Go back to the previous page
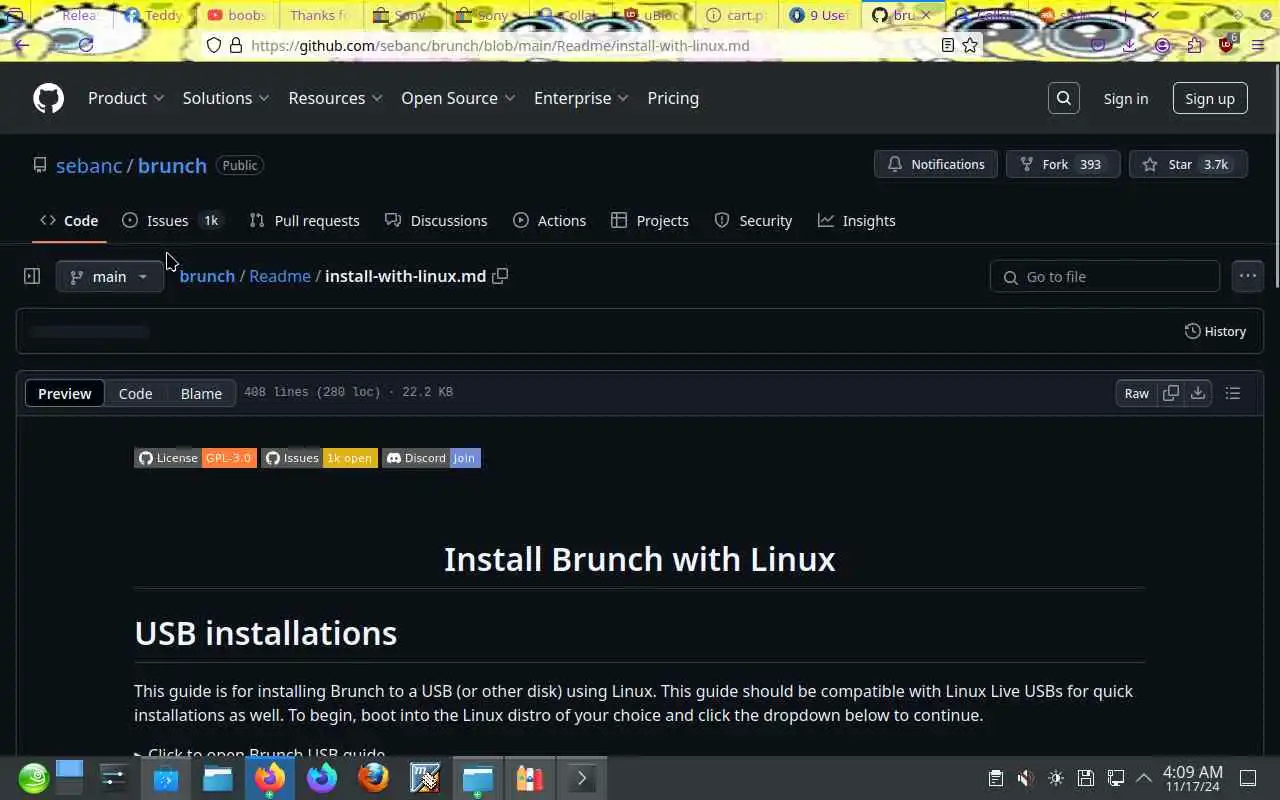 click(x=22, y=45)
